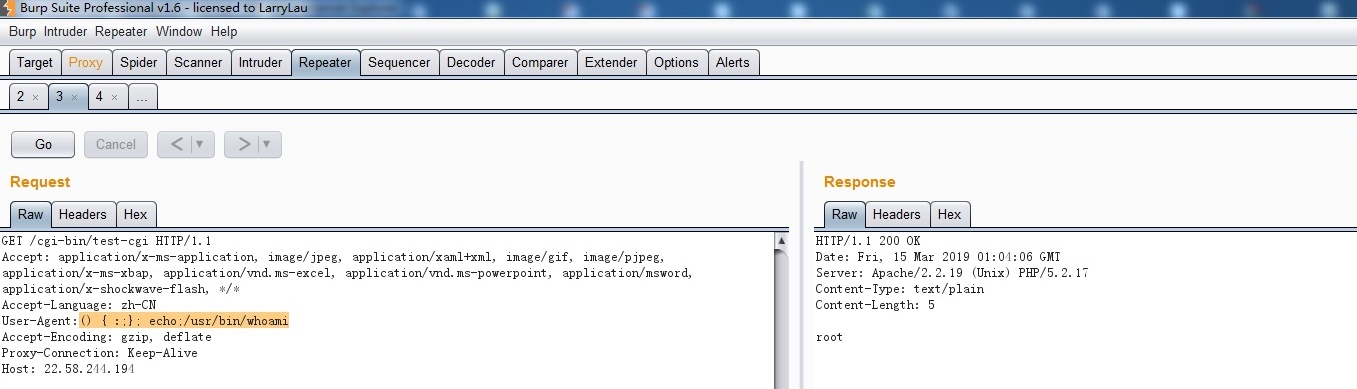Click the Content-Length: 5 response line
This screenshot has width=1357, height=389.
(876, 305)
